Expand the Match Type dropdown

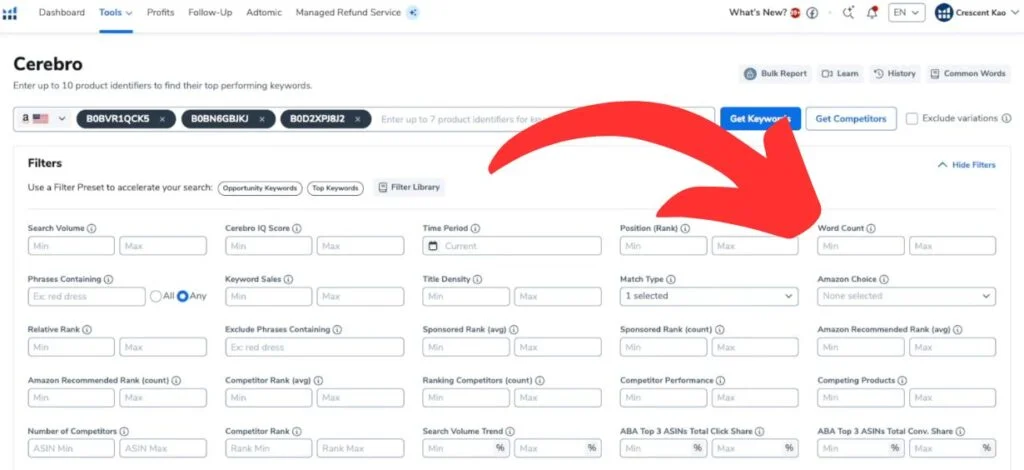[708, 296]
